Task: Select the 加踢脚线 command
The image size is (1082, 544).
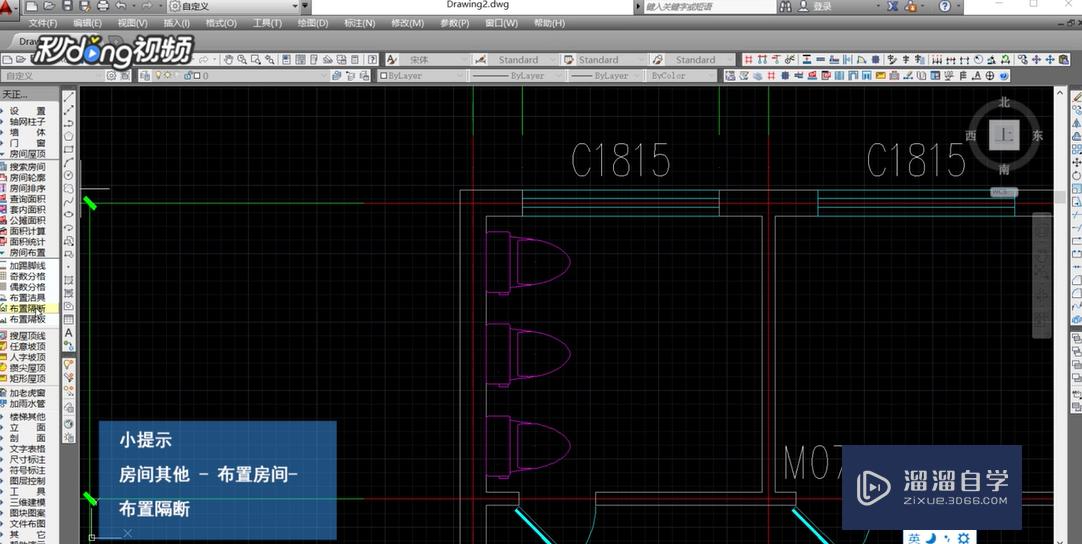Action: [28, 266]
